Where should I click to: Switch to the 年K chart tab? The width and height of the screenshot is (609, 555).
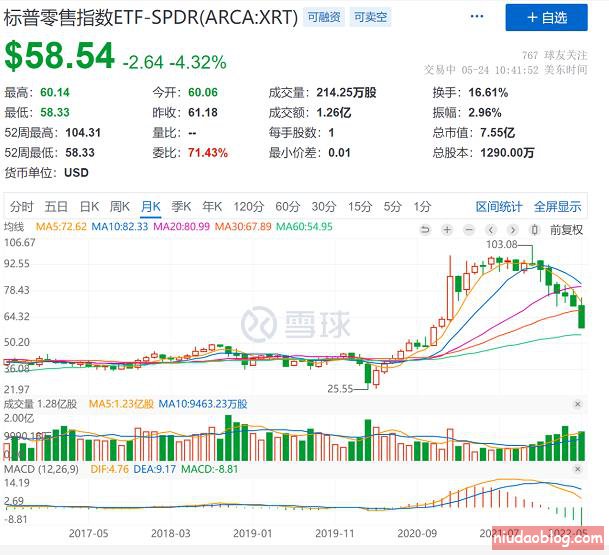(212, 207)
